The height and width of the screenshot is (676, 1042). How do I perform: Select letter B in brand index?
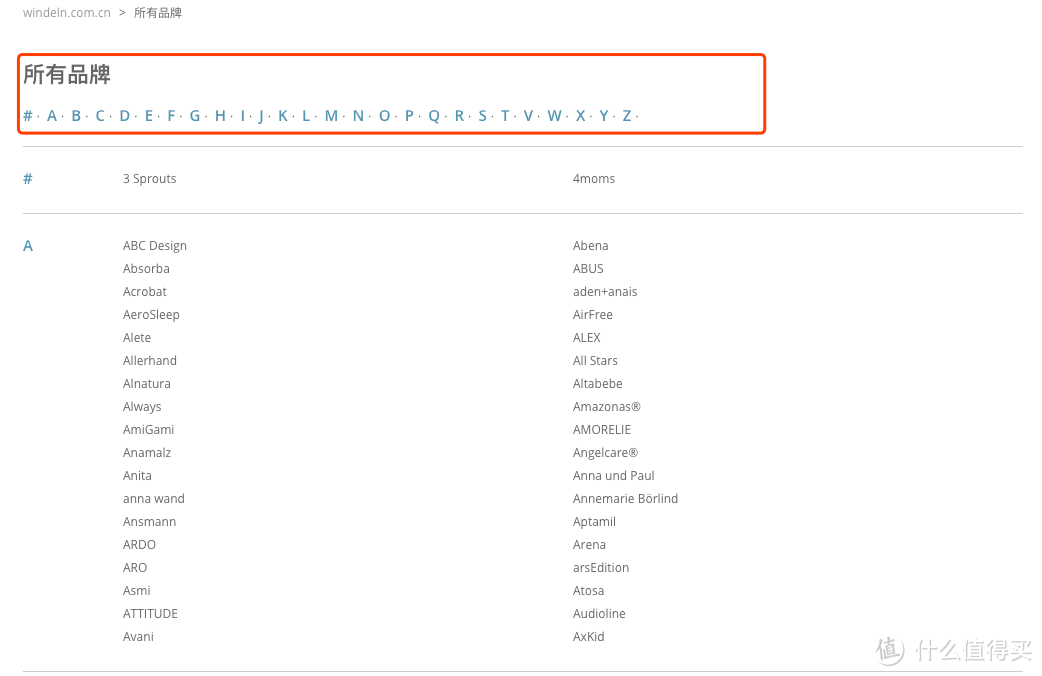76,116
